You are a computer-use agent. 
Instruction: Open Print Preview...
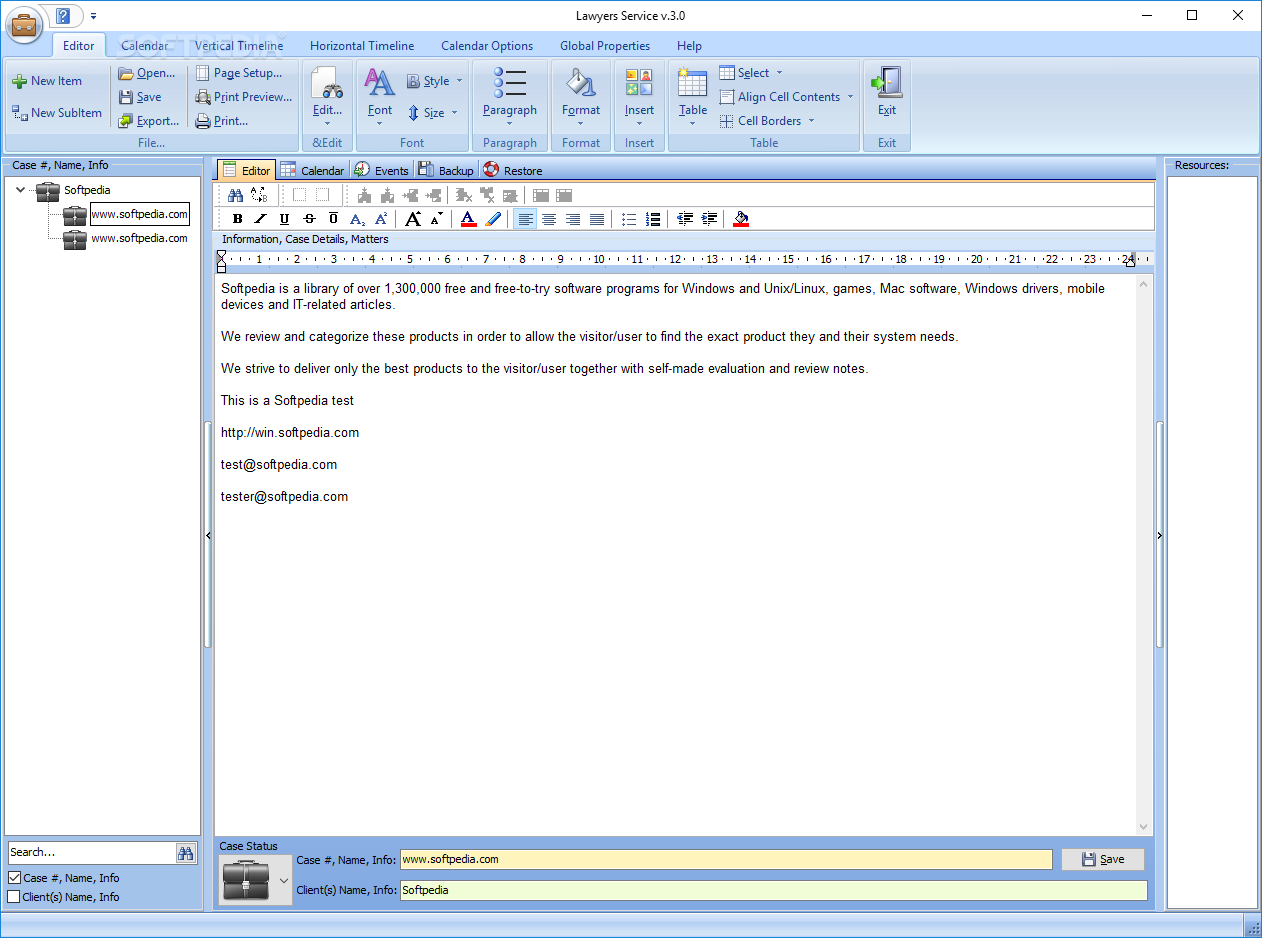coord(244,97)
